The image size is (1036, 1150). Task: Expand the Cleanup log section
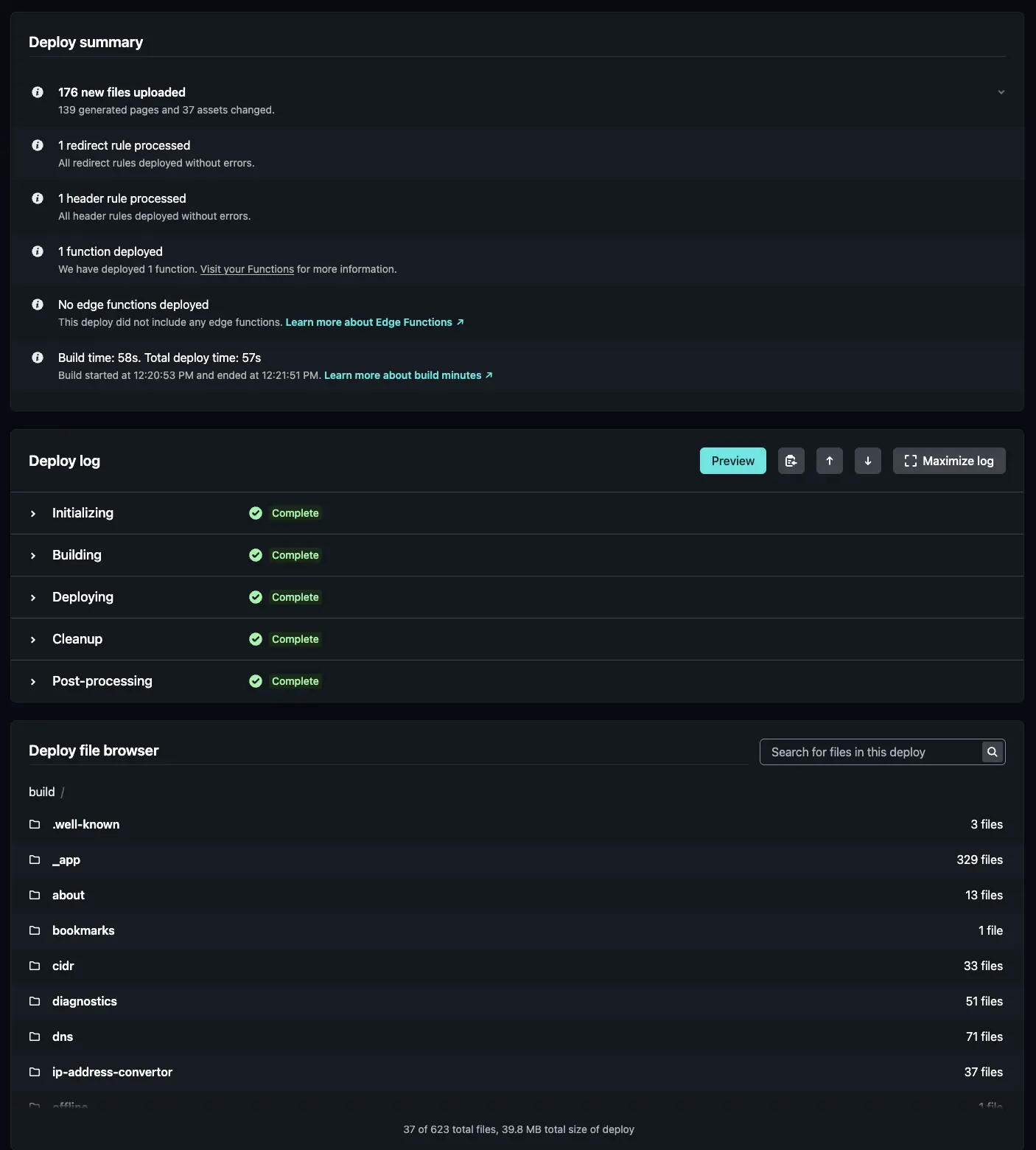33,639
